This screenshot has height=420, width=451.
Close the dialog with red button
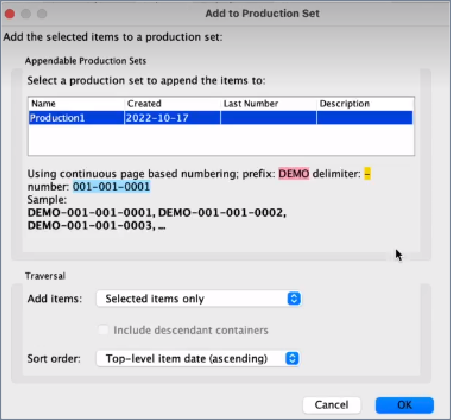(x=10, y=14)
